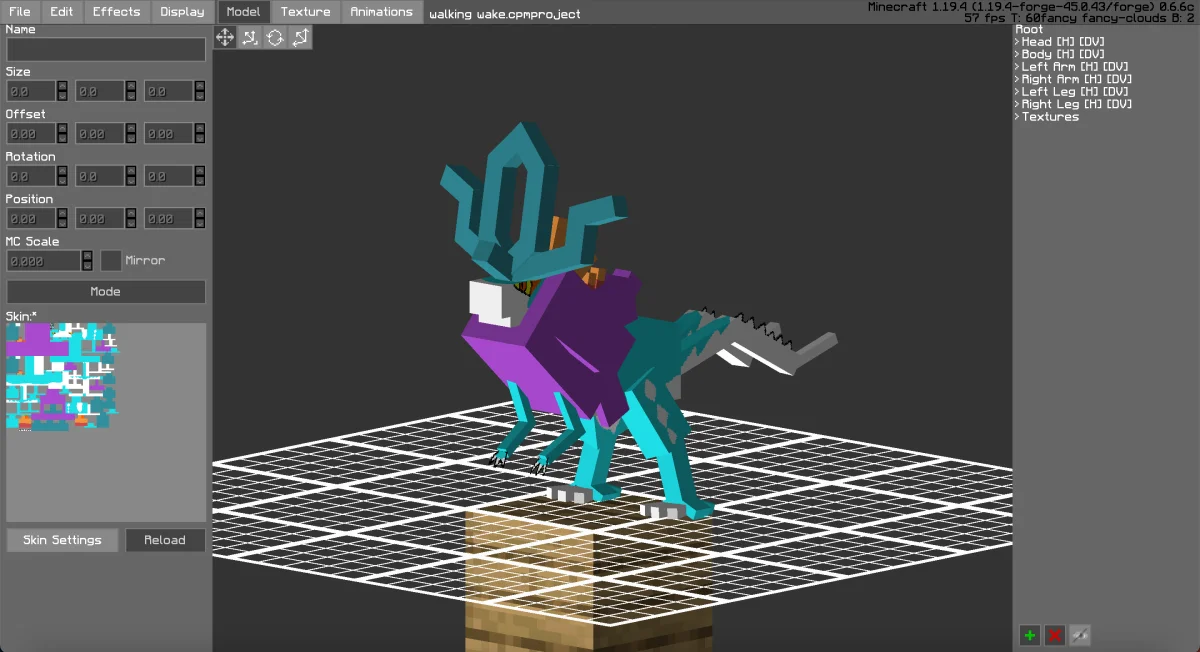Viewport: 1200px width, 652px height.
Task: Expand the Left Leg node arrow
Action: click(1018, 92)
